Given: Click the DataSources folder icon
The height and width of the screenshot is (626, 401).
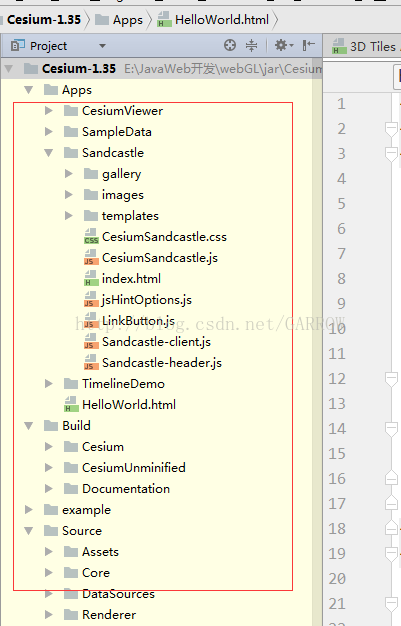Looking at the screenshot, I should [x=71, y=594].
